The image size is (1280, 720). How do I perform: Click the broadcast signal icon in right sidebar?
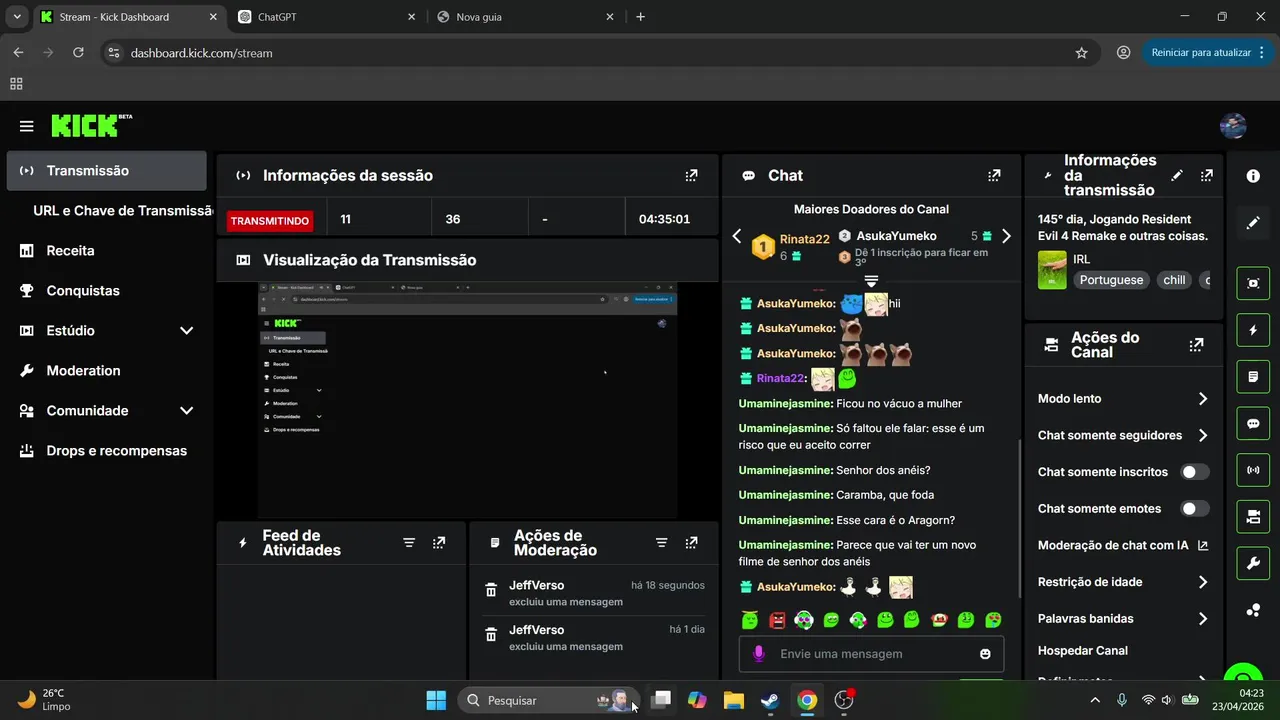click(1253, 470)
